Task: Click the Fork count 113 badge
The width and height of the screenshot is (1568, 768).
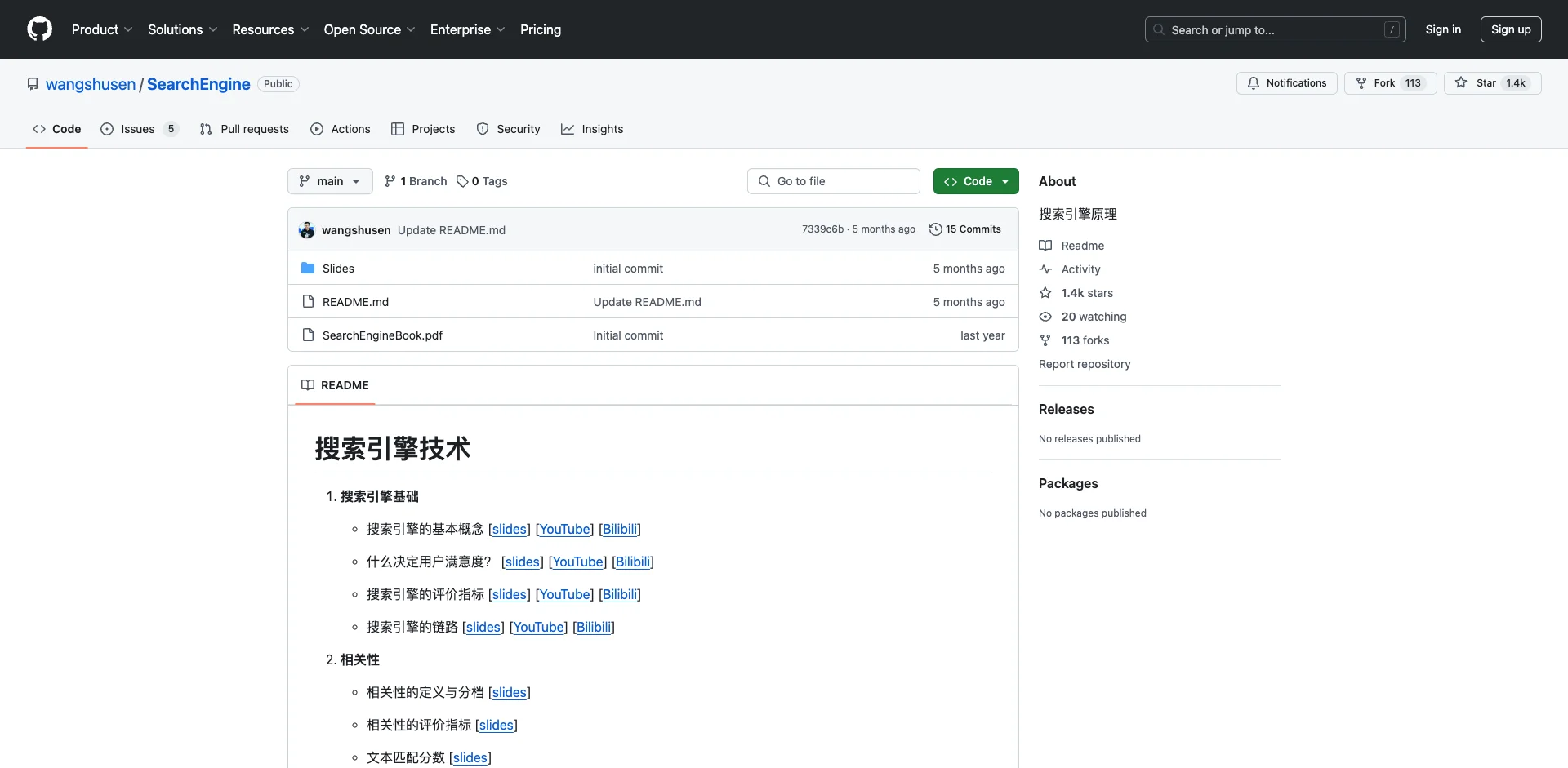Action: click(x=1413, y=83)
